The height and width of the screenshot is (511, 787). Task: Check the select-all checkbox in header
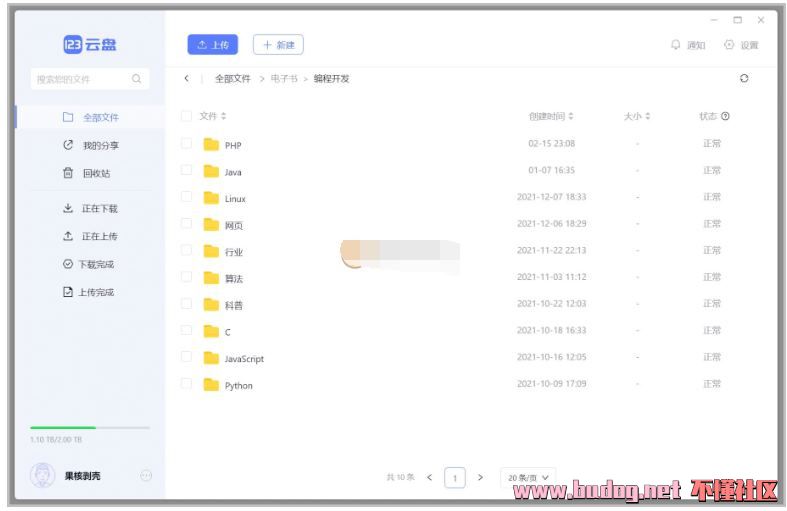click(186, 116)
